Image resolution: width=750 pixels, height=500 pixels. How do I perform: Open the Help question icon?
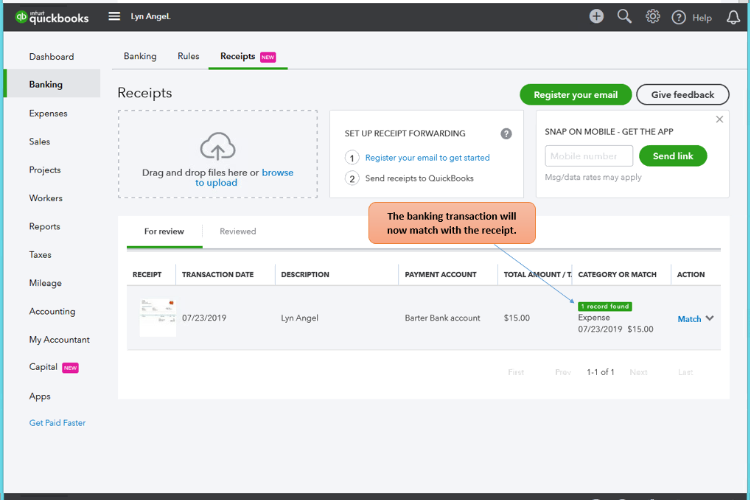(x=678, y=18)
